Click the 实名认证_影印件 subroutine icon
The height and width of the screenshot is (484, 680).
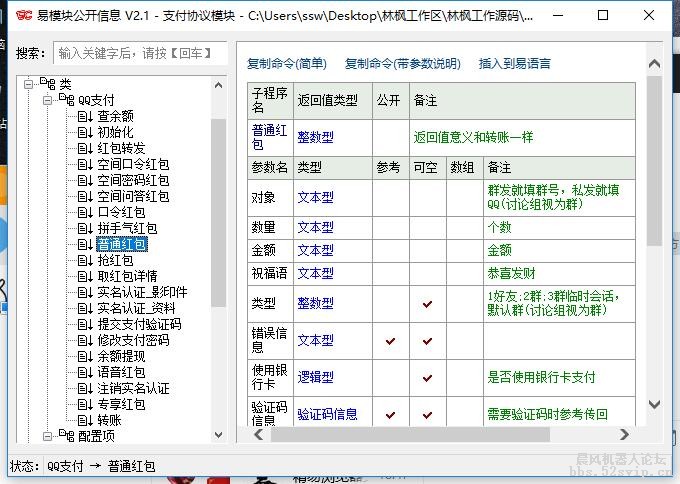tap(85, 292)
